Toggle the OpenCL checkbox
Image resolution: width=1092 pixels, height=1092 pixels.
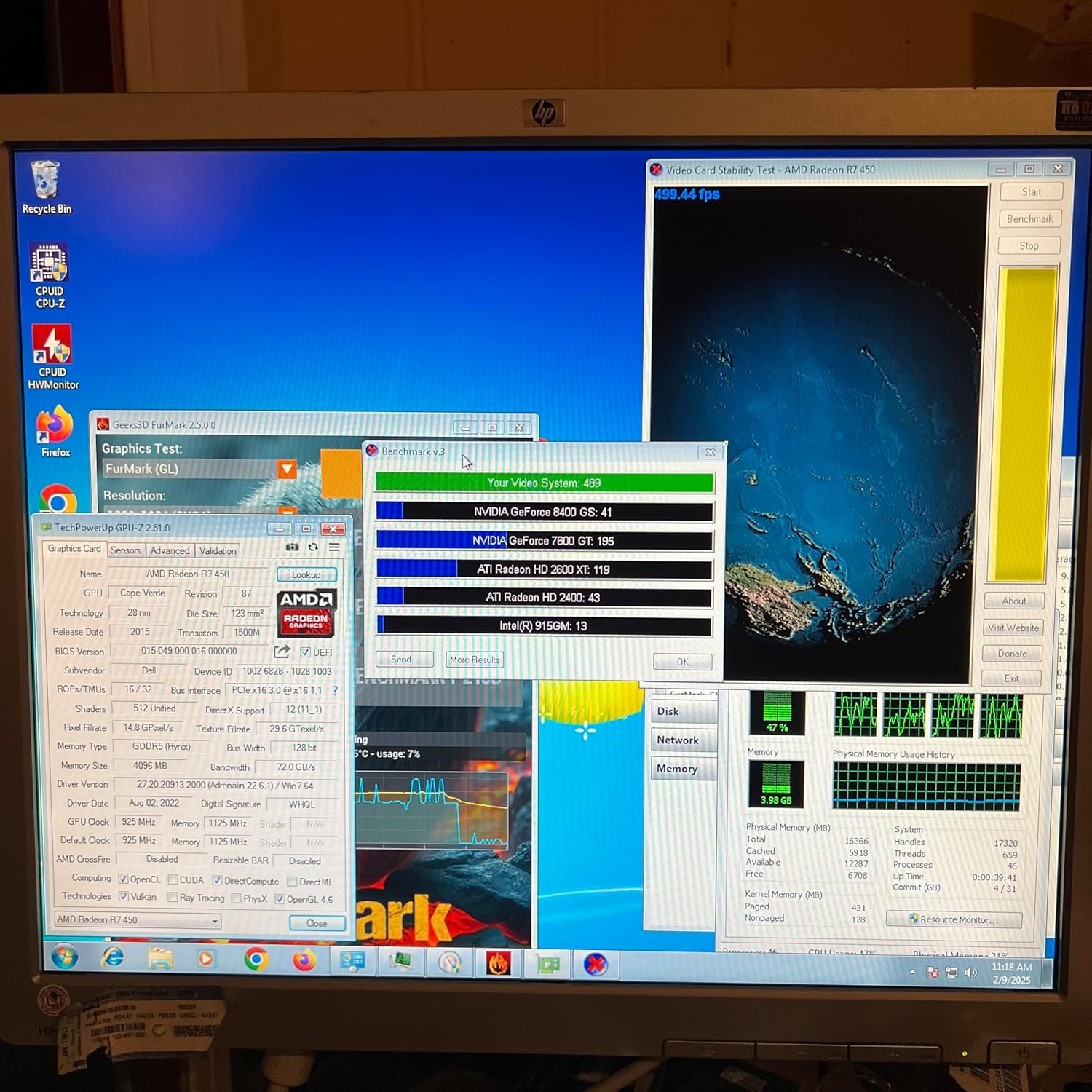pos(123,879)
